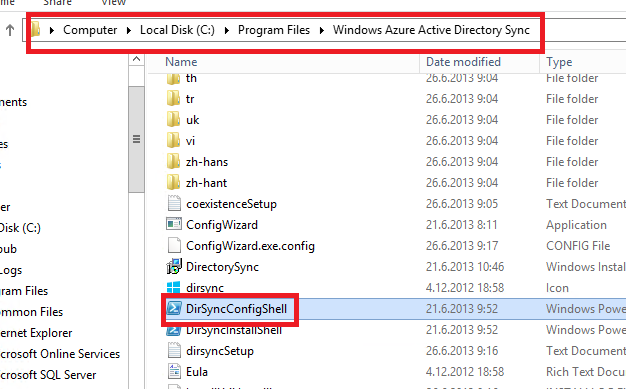Click the navigation pane scroll up arrow

click(x=137, y=59)
